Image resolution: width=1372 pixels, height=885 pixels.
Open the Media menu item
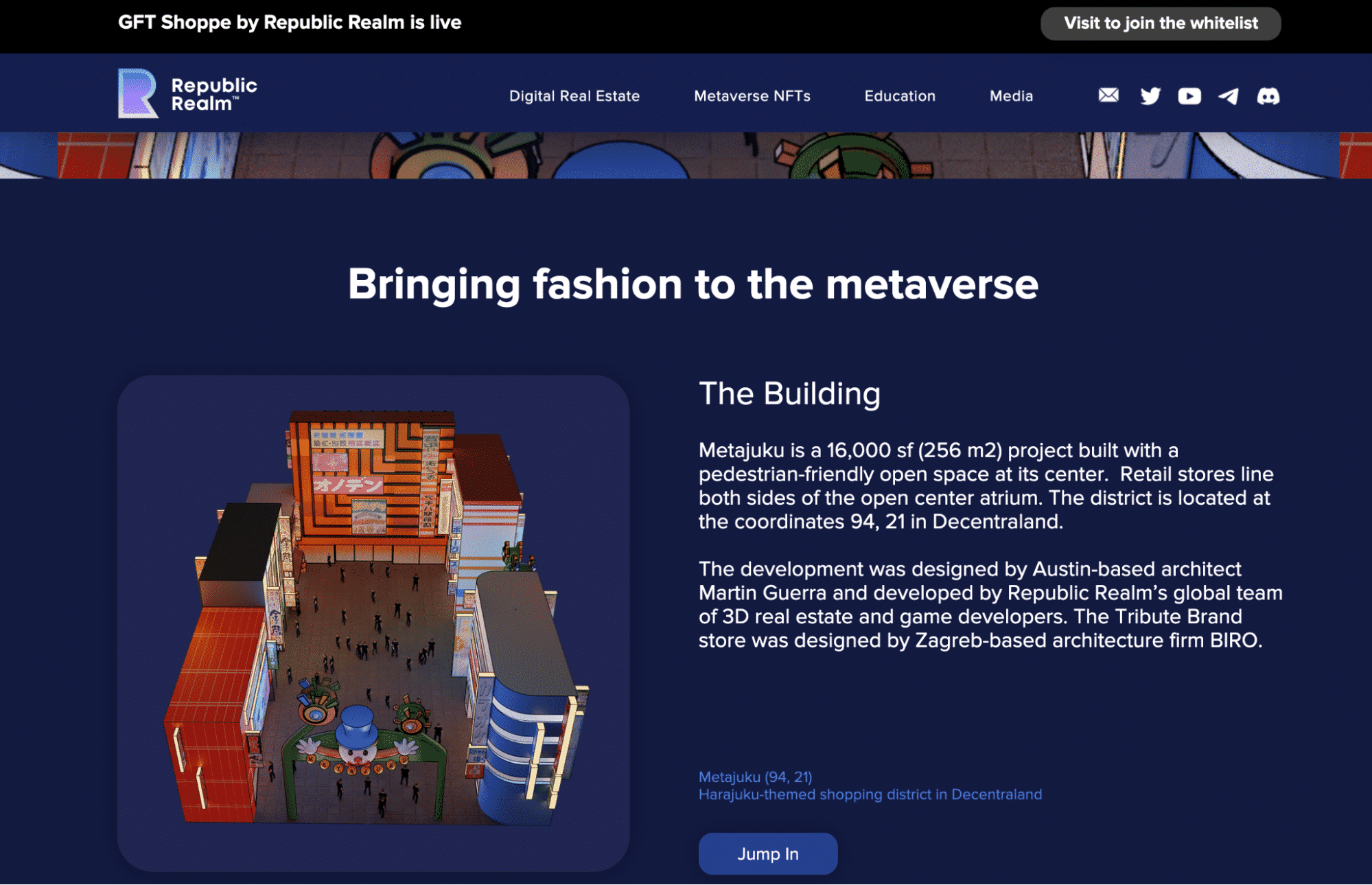[x=1011, y=96]
